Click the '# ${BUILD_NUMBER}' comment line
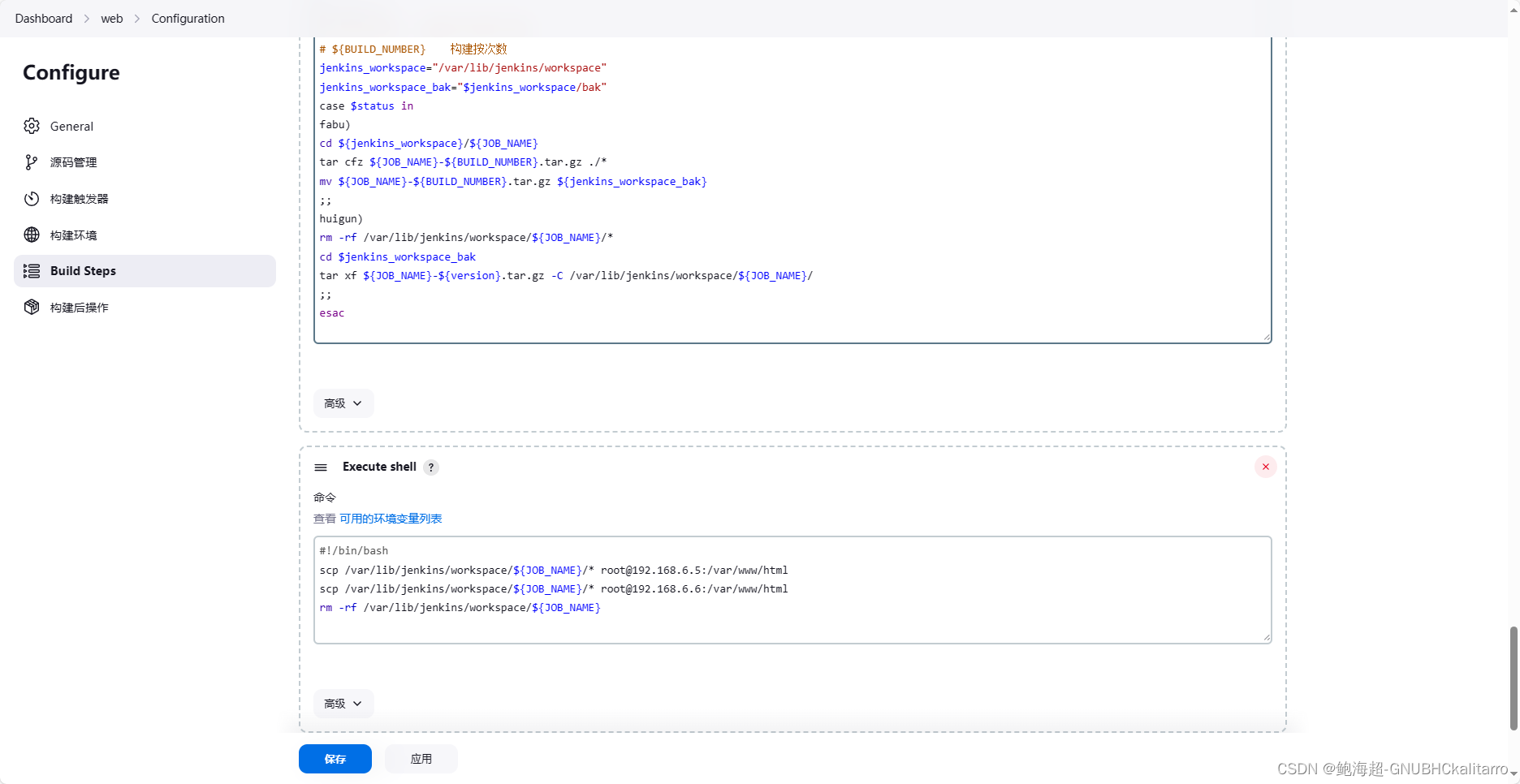Image resolution: width=1520 pixels, height=784 pixels. pos(413,50)
